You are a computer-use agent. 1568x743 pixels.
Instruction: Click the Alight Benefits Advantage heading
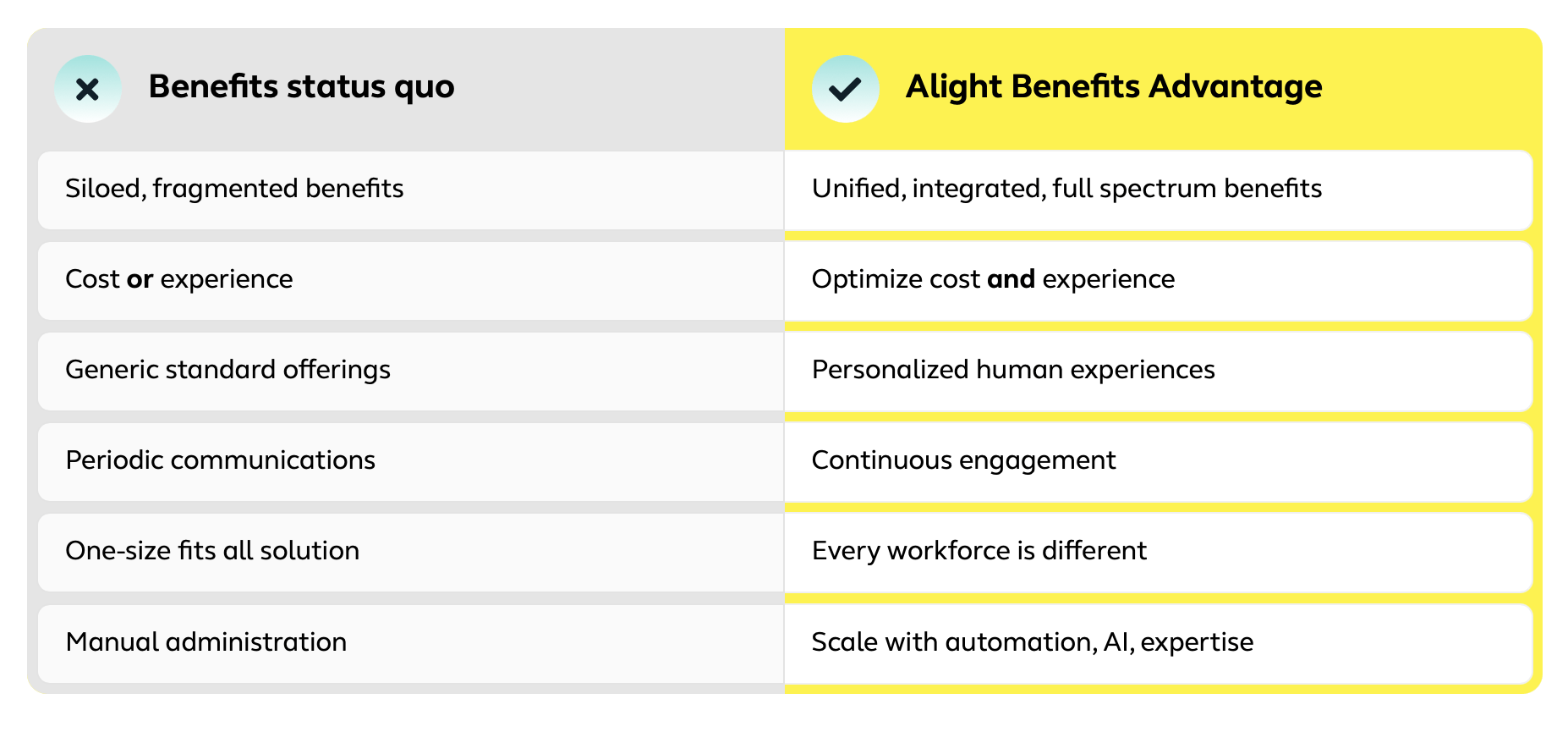[1113, 86]
